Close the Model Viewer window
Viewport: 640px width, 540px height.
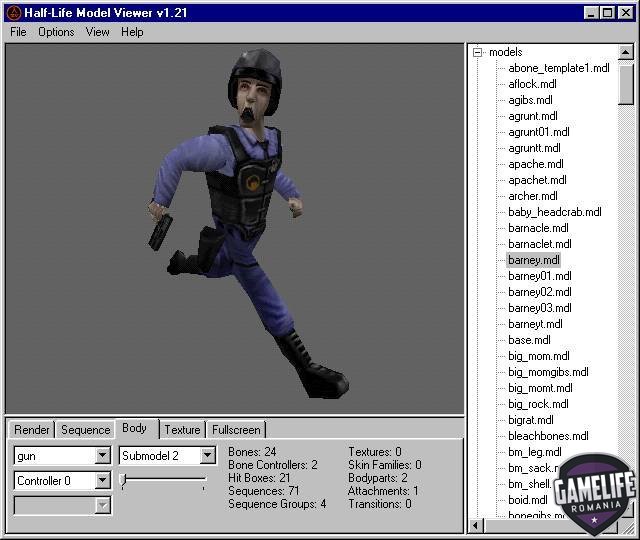[625, 13]
